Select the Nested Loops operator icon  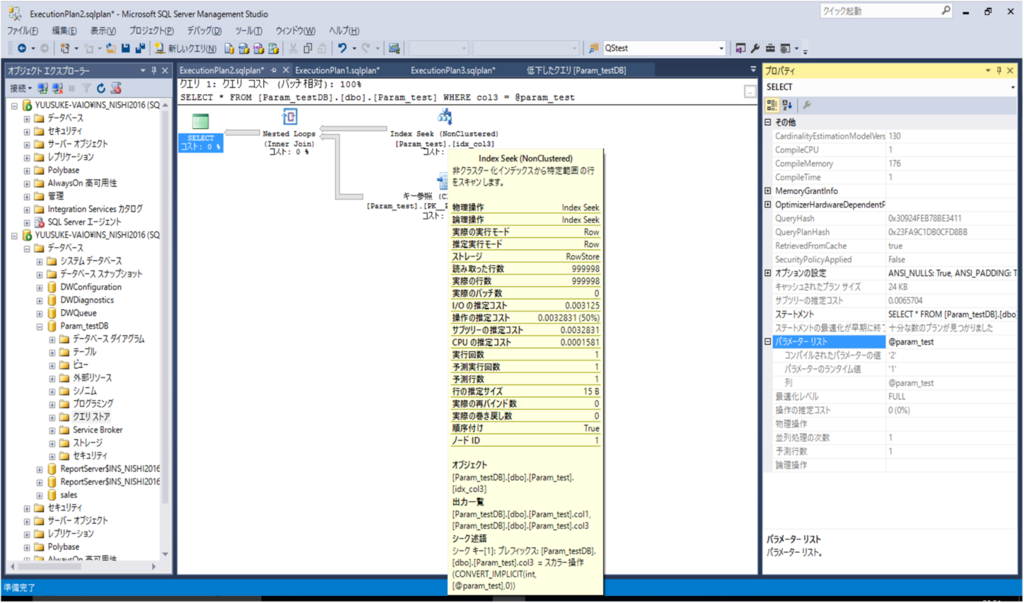point(289,118)
